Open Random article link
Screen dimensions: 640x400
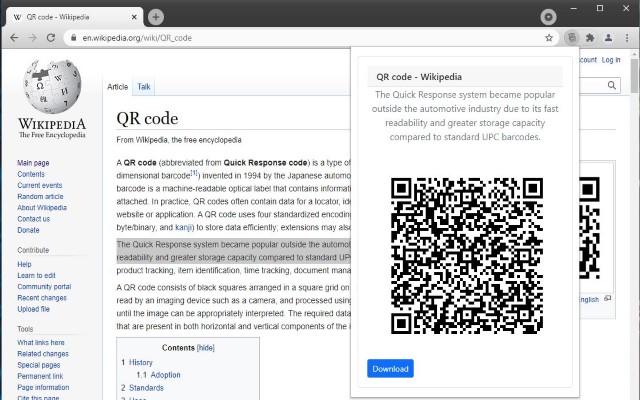coord(40,196)
